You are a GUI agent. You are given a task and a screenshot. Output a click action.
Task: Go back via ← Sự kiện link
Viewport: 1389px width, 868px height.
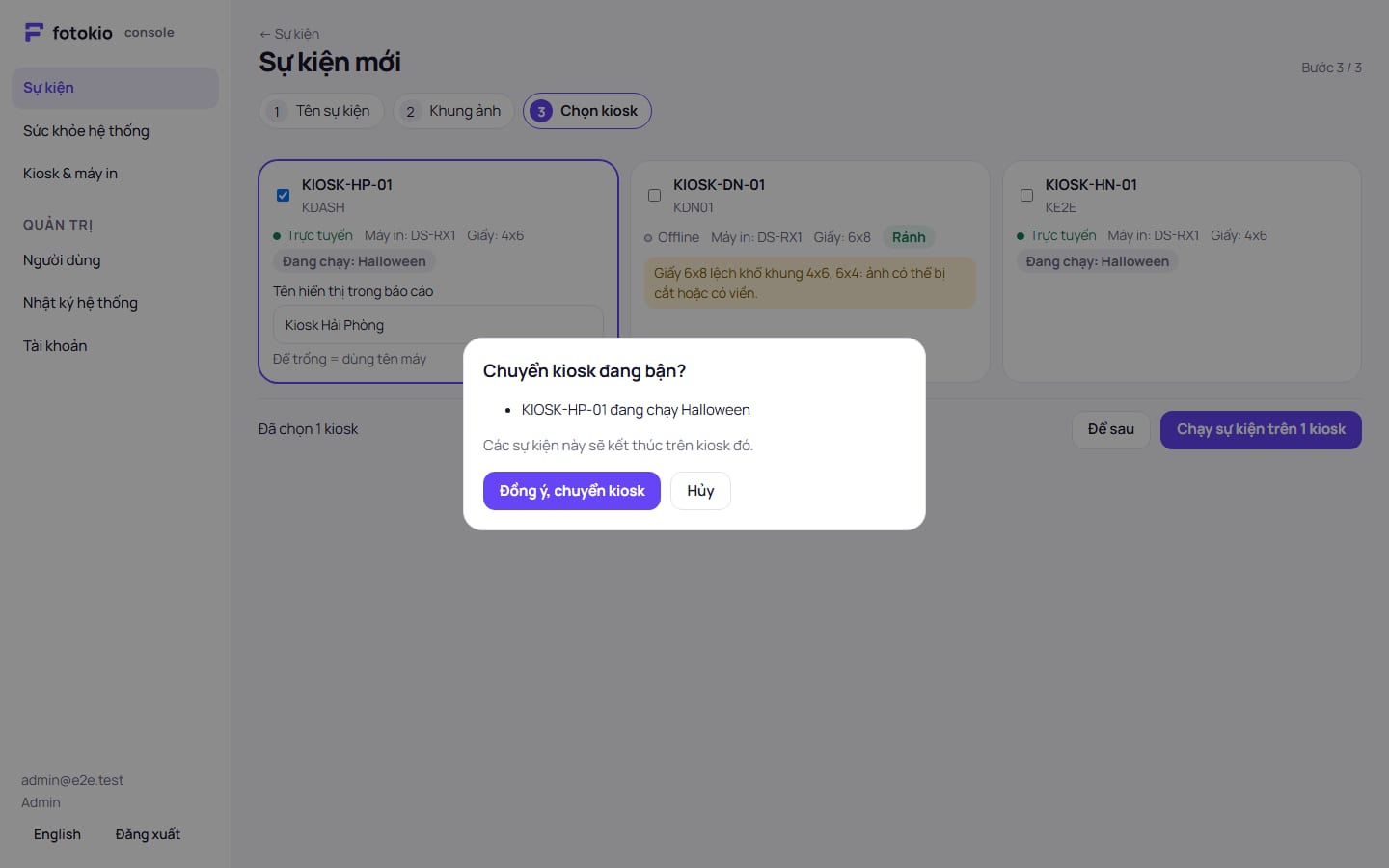[x=289, y=34]
